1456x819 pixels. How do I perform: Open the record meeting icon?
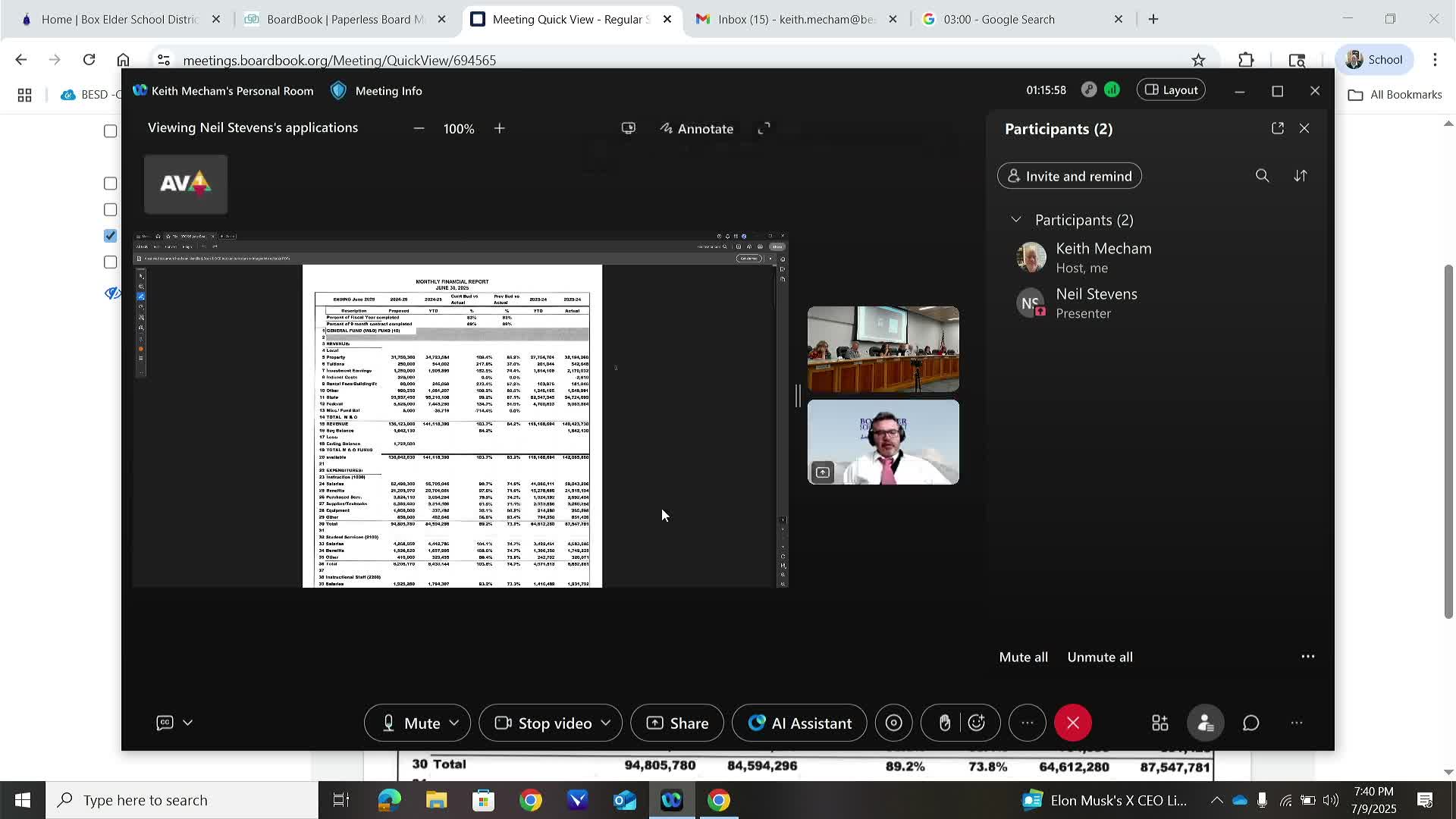click(x=894, y=723)
